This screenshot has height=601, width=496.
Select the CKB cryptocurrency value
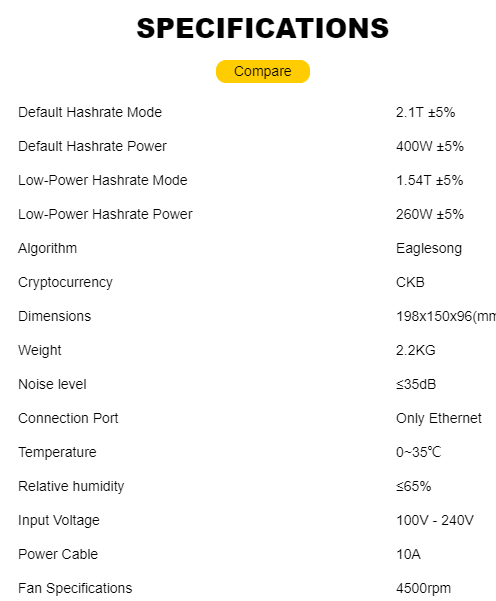(x=410, y=282)
